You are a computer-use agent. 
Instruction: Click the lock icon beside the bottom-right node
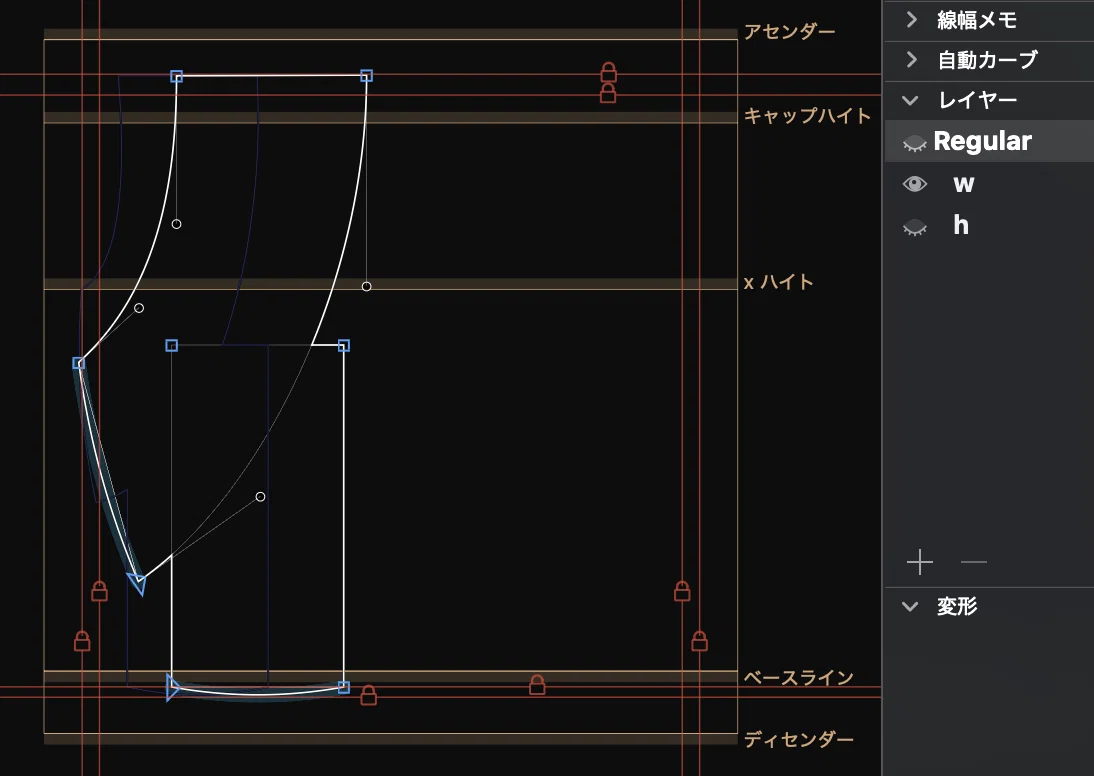[368, 695]
